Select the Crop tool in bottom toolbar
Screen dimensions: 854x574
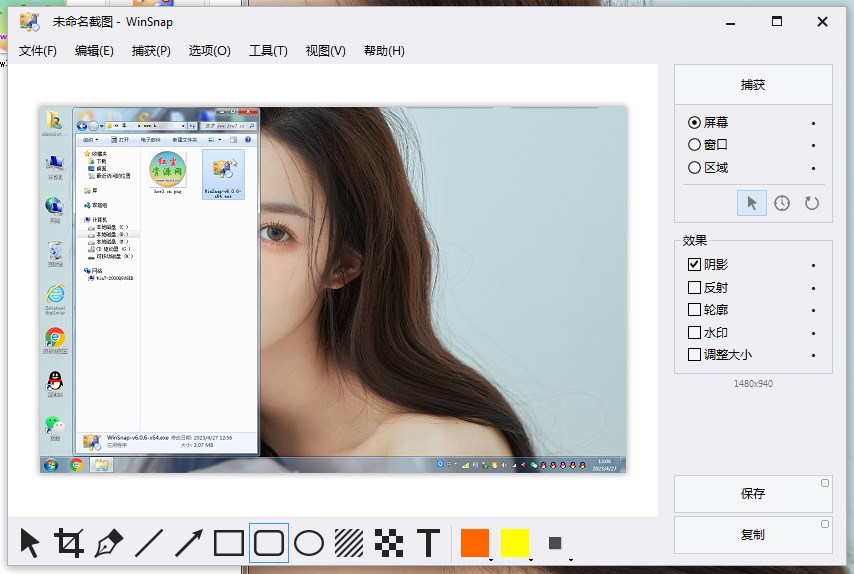[x=69, y=543]
